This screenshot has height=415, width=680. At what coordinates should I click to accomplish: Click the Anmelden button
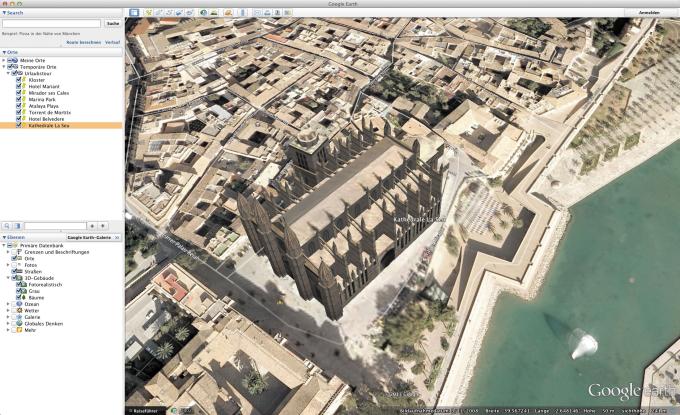coord(649,13)
